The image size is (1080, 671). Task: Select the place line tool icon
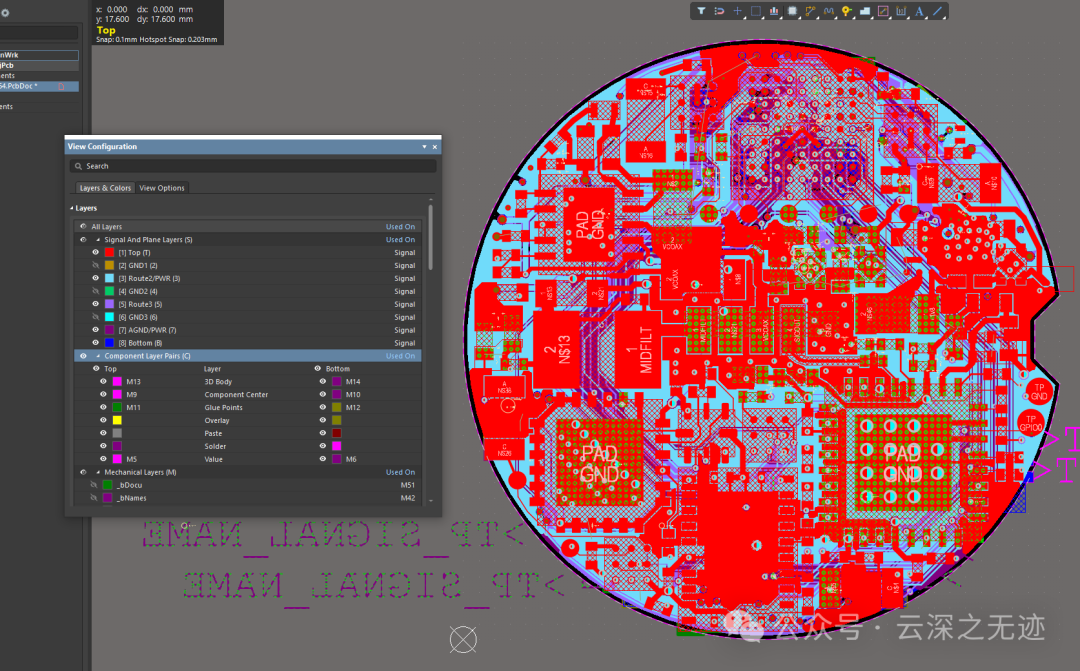tap(937, 11)
